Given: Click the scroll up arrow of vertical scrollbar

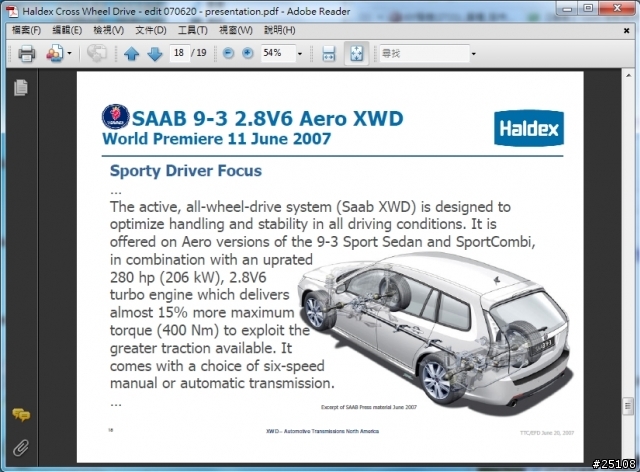Looking at the screenshot, I should (x=629, y=75).
